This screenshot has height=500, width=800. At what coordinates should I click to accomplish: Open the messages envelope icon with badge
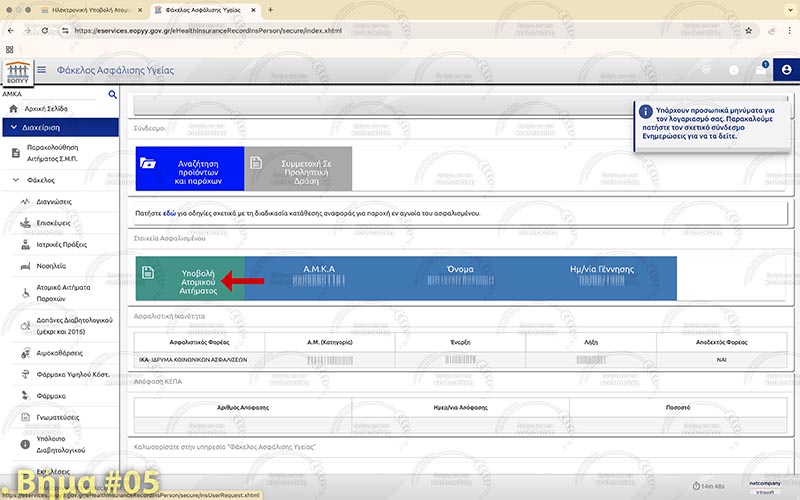pyautogui.click(x=761, y=70)
